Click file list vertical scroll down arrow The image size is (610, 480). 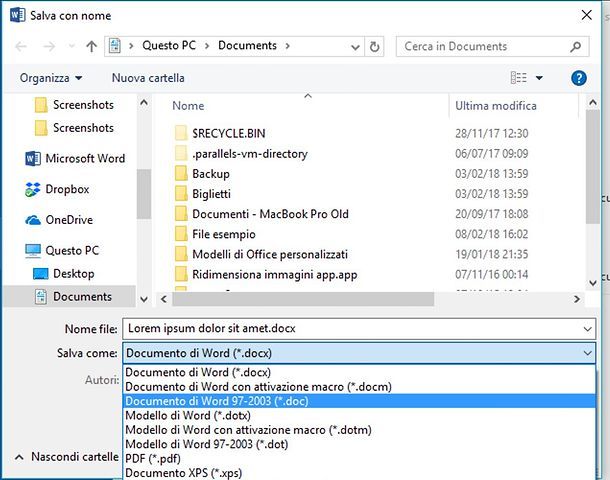tap(592, 283)
